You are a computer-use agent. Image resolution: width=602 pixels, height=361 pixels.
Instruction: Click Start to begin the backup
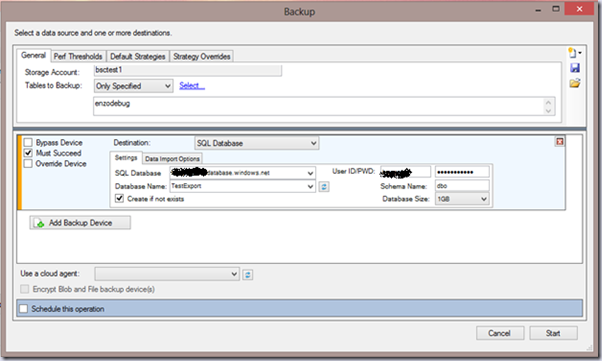click(553, 333)
